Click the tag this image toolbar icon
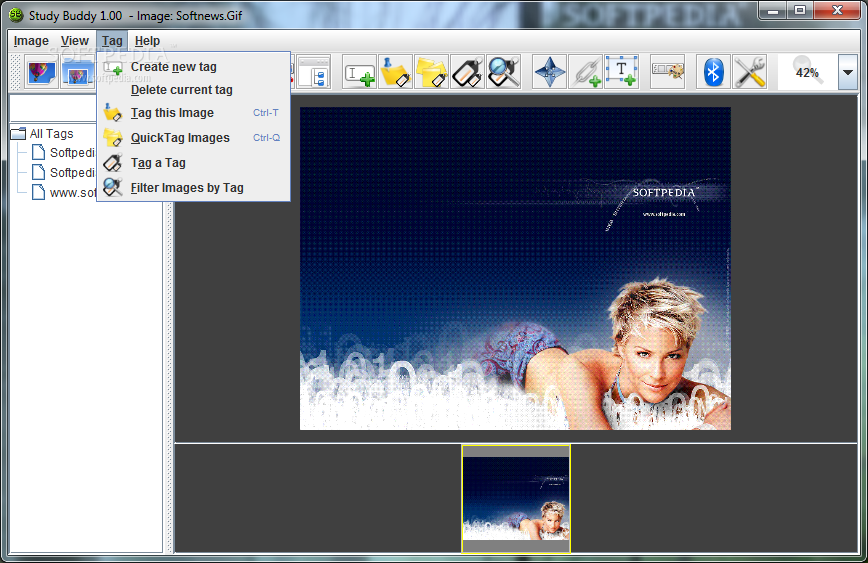Screen dimensions: 868x563 click(396, 73)
